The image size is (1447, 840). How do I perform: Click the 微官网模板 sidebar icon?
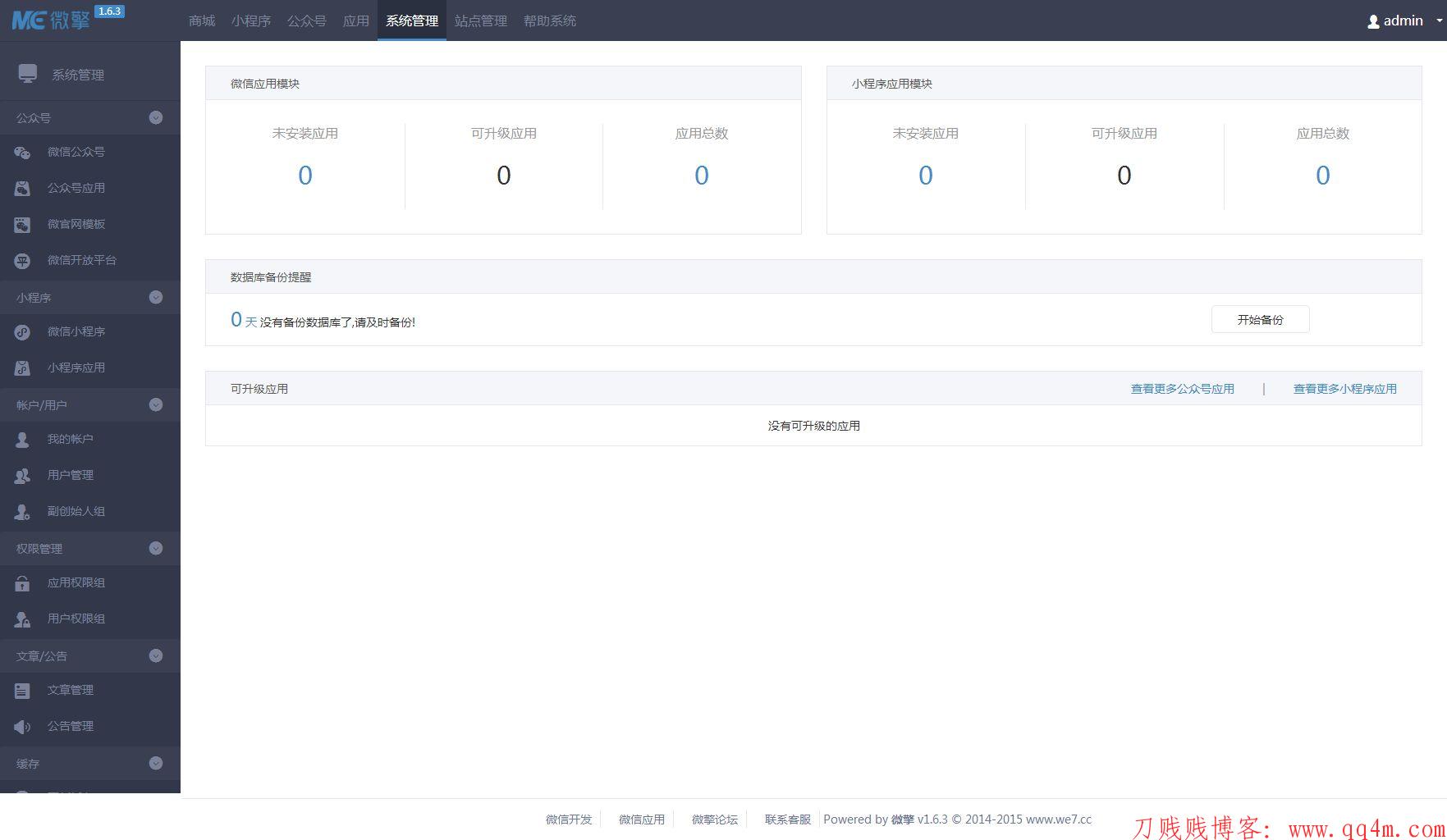click(x=22, y=225)
